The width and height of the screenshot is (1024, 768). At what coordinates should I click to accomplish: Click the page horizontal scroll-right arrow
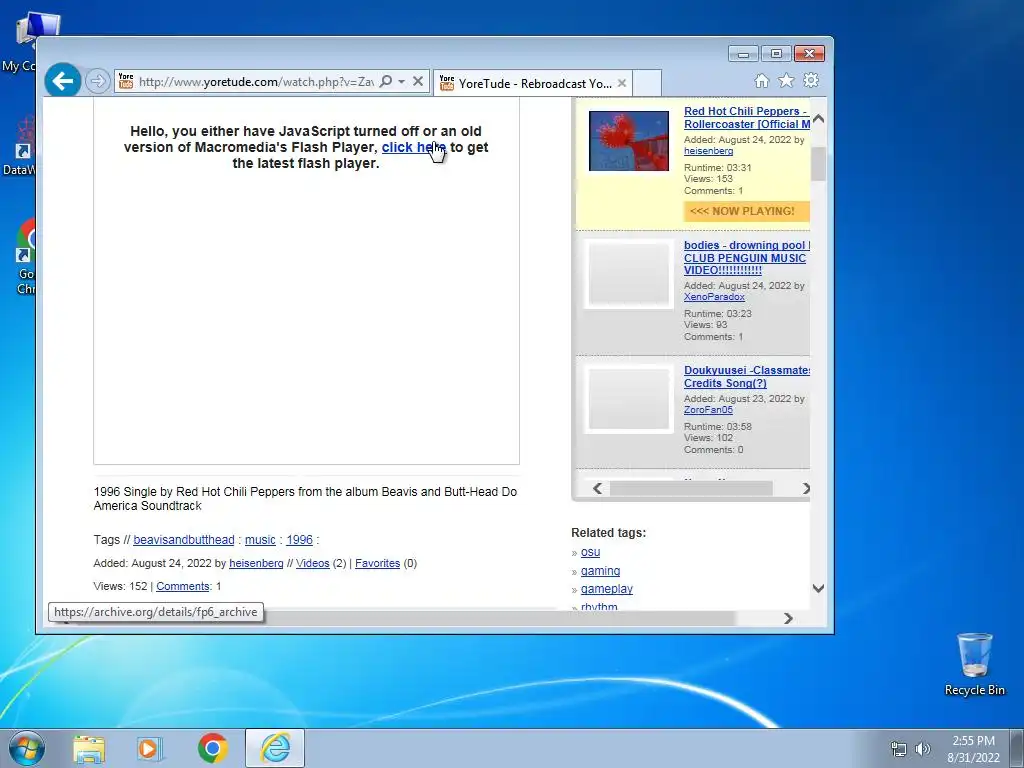[x=788, y=618]
